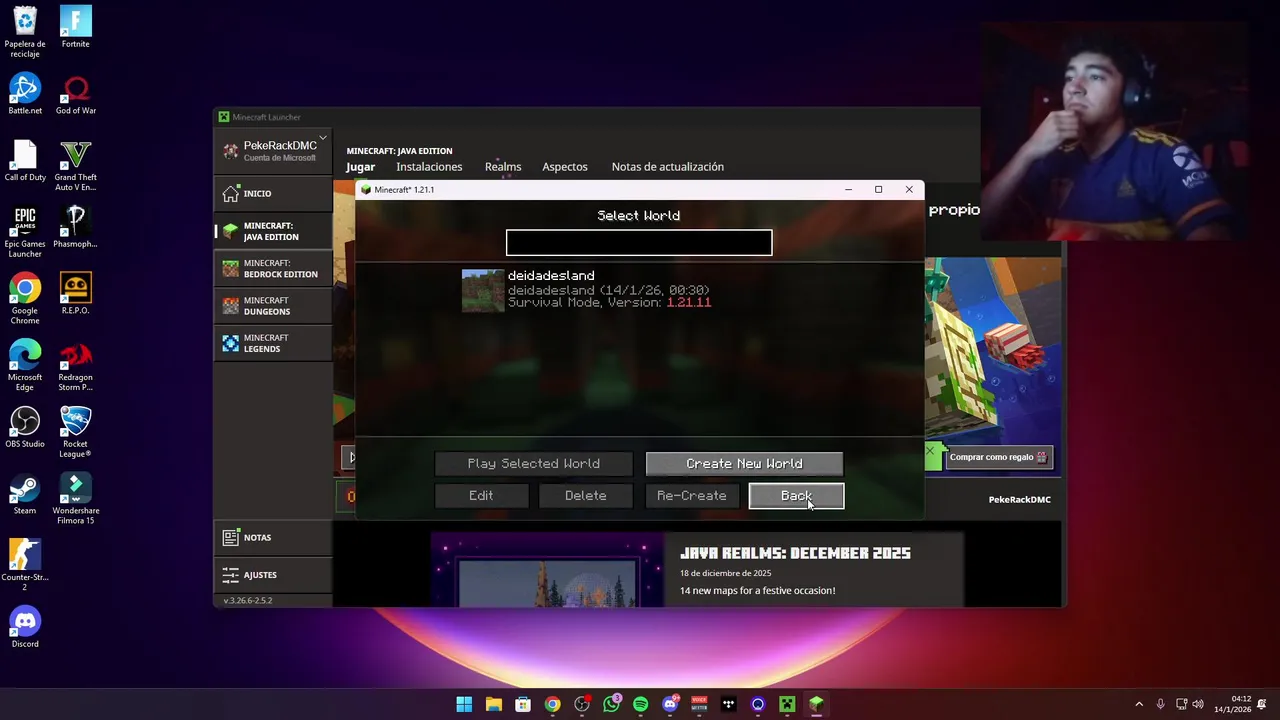Click the Java Realms news thumbnail
Viewport: 1280px width, 720px height.
click(547, 570)
